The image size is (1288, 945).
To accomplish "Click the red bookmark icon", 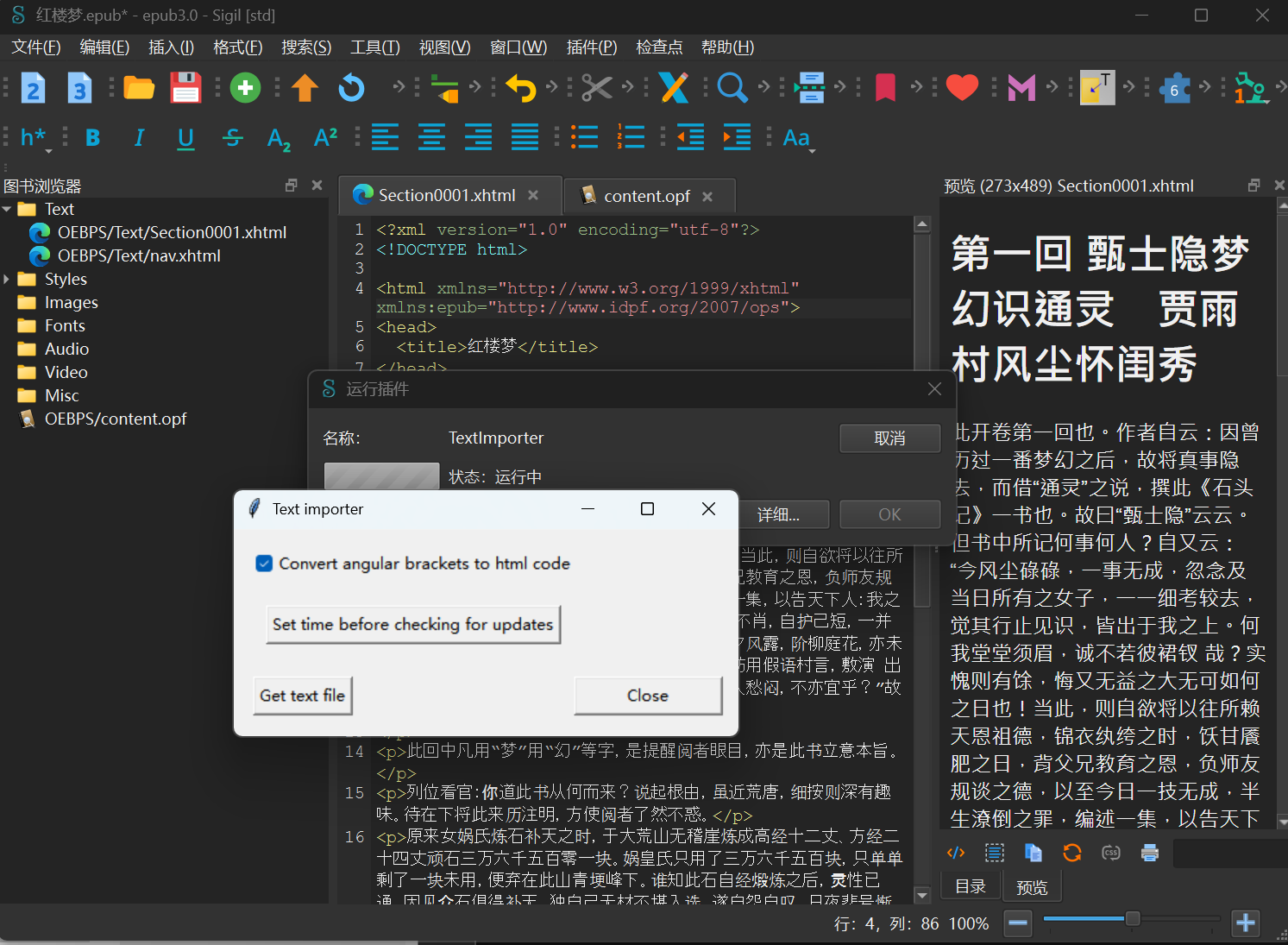I will tap(885, 88).
